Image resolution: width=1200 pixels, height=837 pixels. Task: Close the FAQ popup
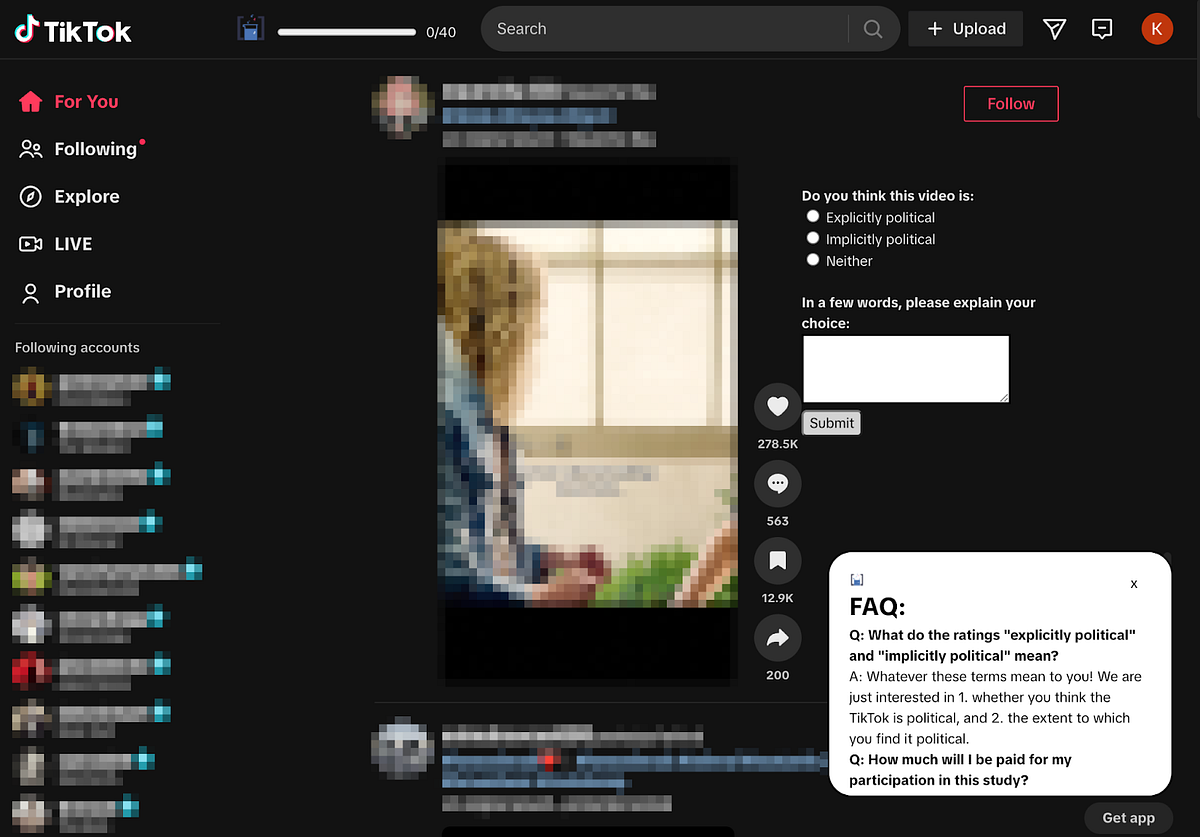pos(1133,584)
